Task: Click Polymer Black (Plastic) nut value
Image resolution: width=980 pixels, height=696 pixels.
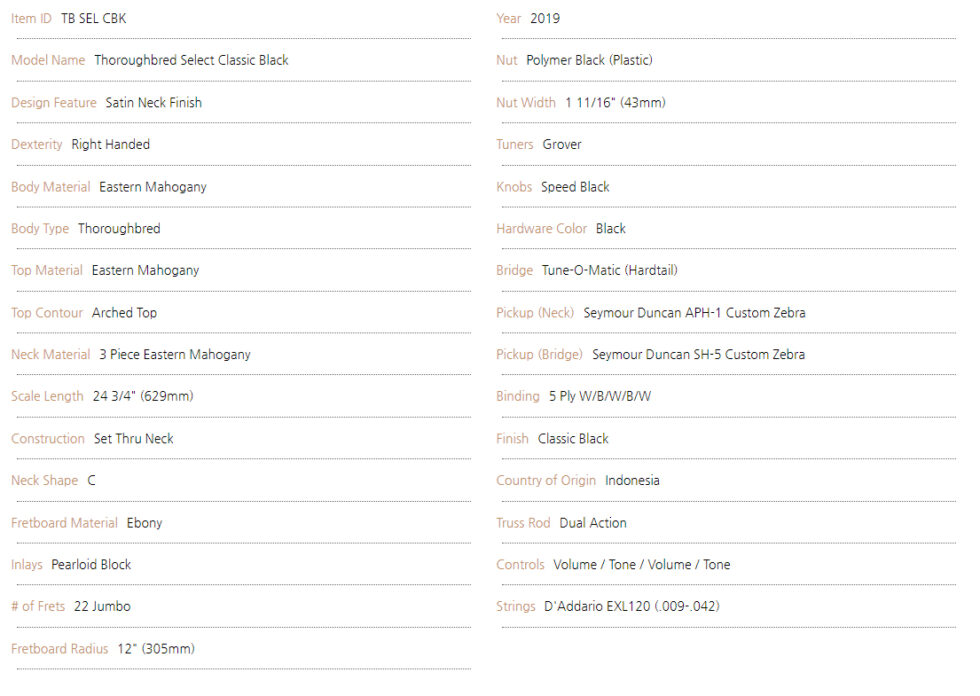Action: 589,61
